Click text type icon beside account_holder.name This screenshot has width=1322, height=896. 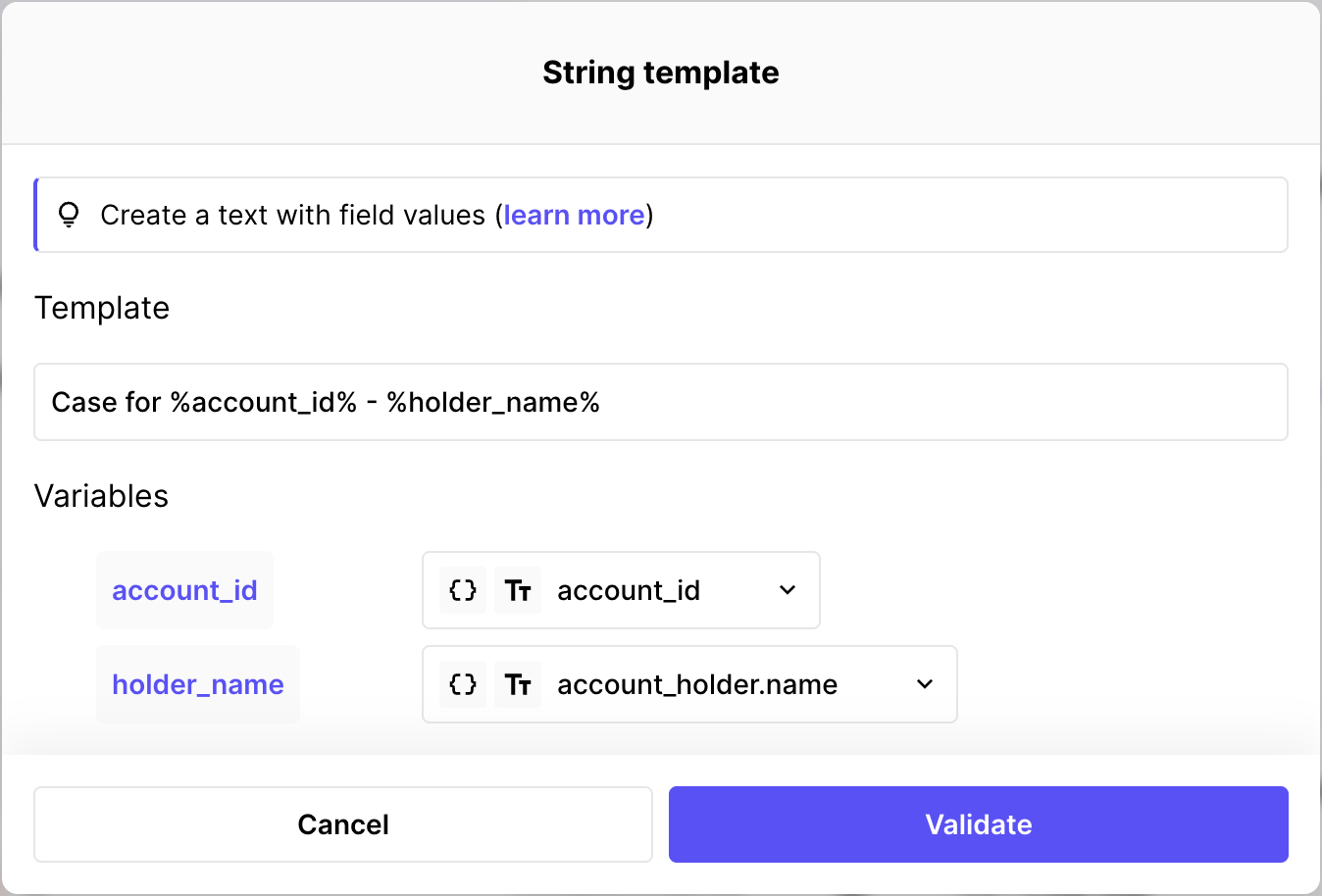point(518,684)
